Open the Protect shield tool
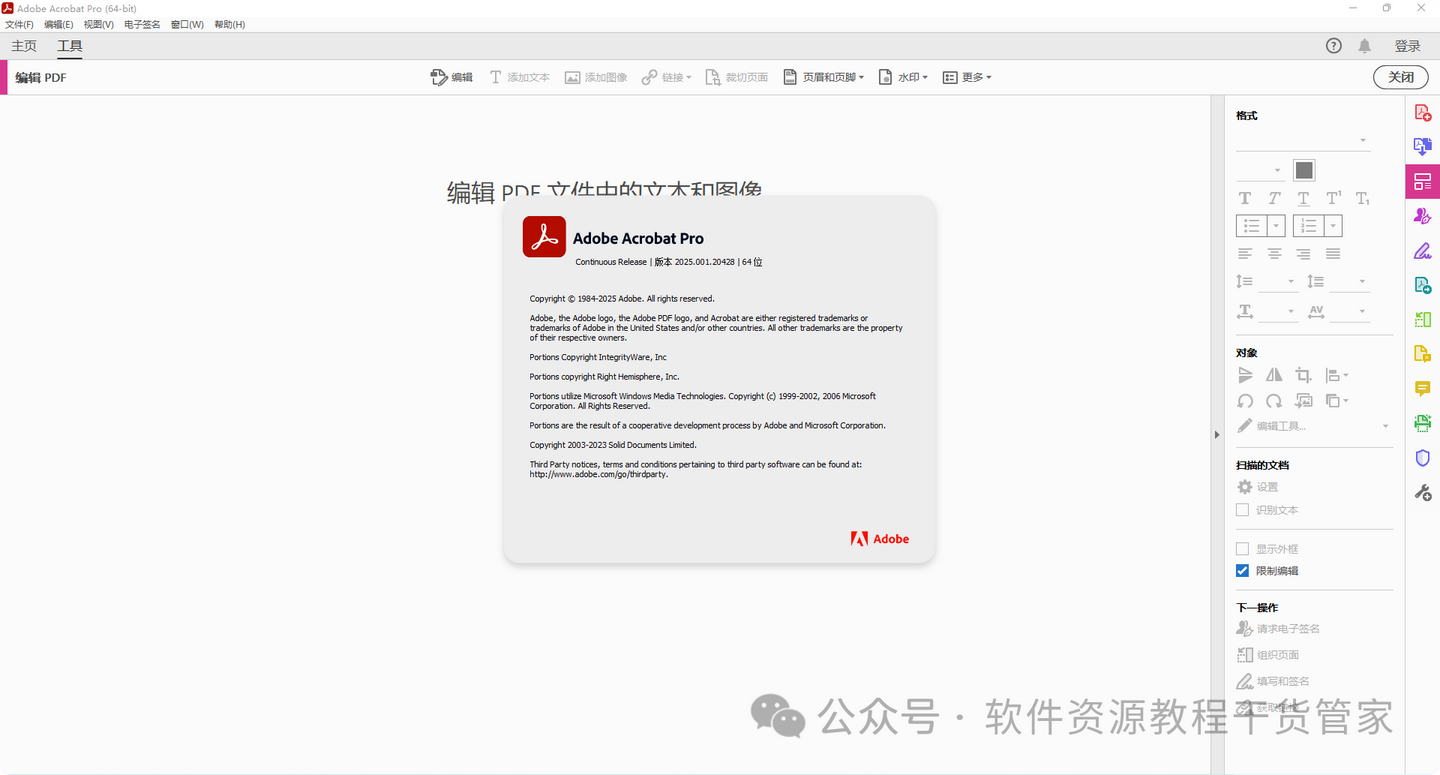Image resolution: width=1440 pixels, height=775 pixels. [x=1422, y=457]
